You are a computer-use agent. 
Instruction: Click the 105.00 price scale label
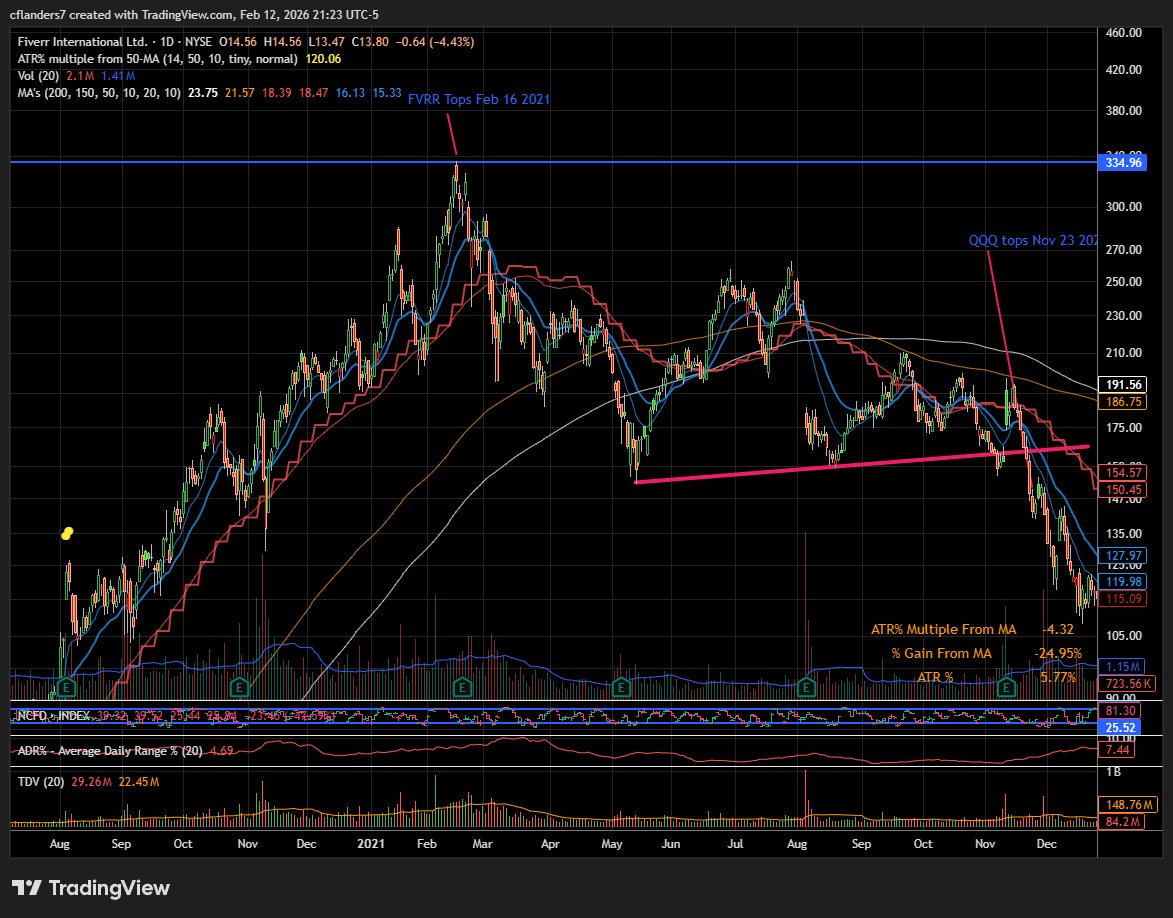[x=1124, y=635]
